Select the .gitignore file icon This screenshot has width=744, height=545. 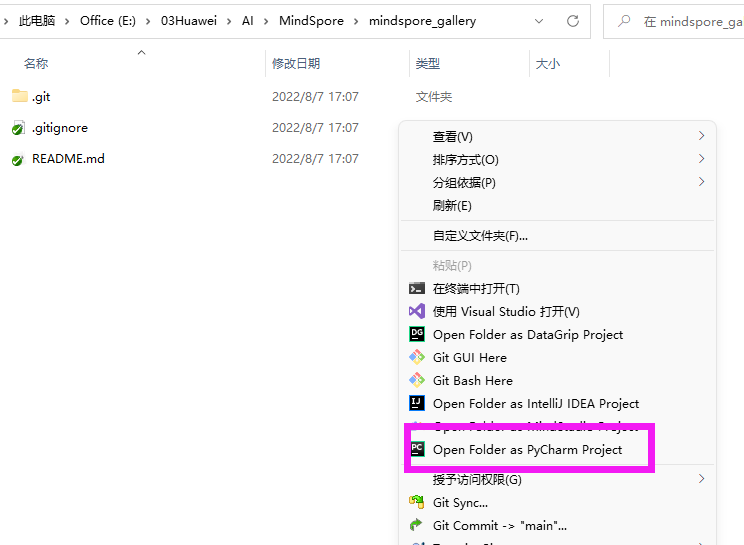pos(18,128)
